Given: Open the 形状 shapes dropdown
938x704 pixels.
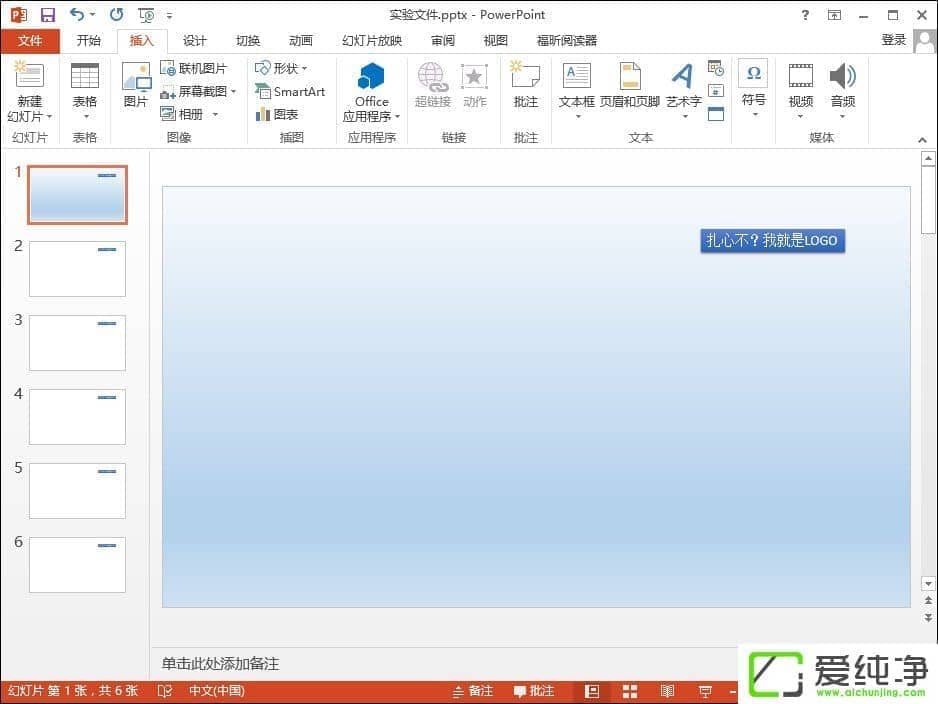Looking at the screenshot, I should coord(284,67).
